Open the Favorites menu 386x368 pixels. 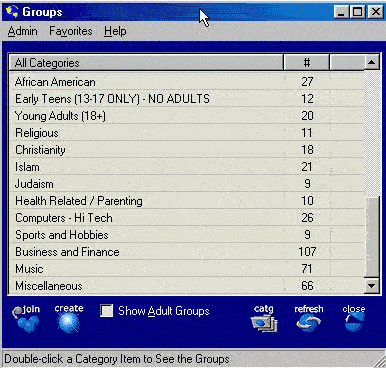(x=71, y=31)
